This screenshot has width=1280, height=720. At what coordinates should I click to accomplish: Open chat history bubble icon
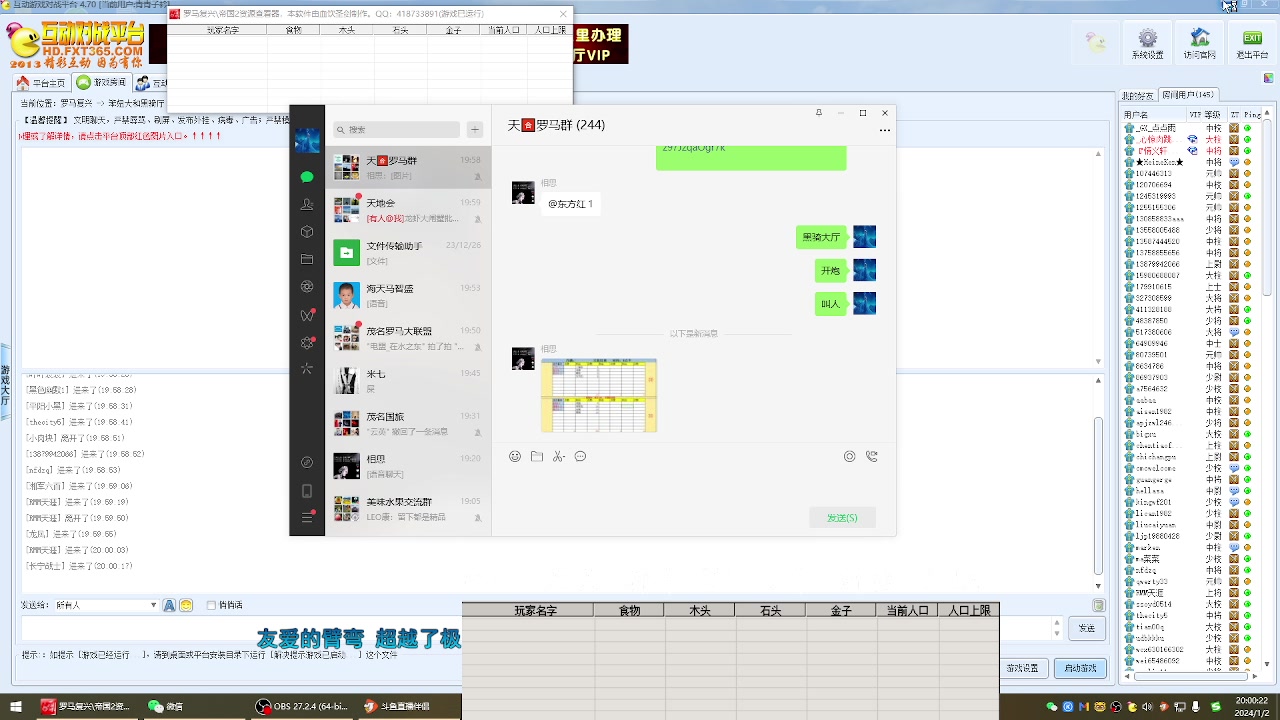point(580,456)
